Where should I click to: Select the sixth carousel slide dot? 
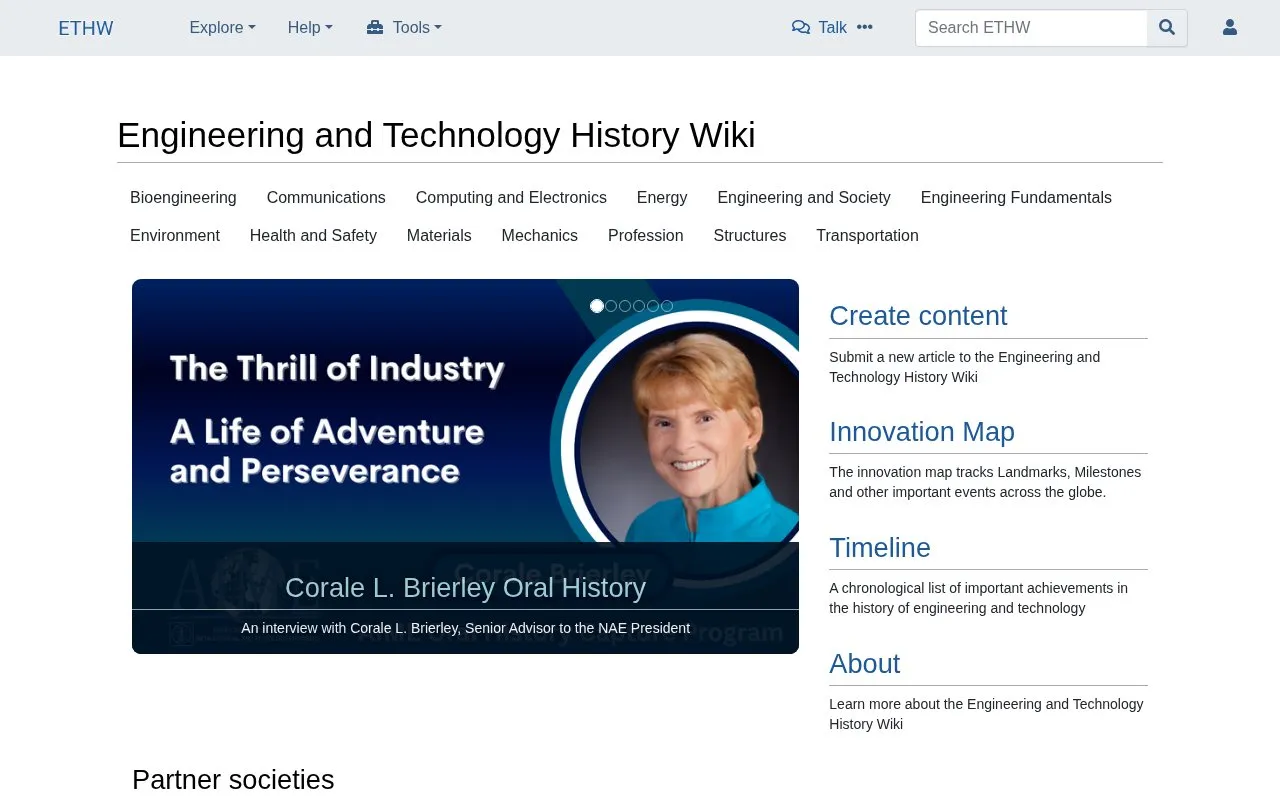pos(667,306)
